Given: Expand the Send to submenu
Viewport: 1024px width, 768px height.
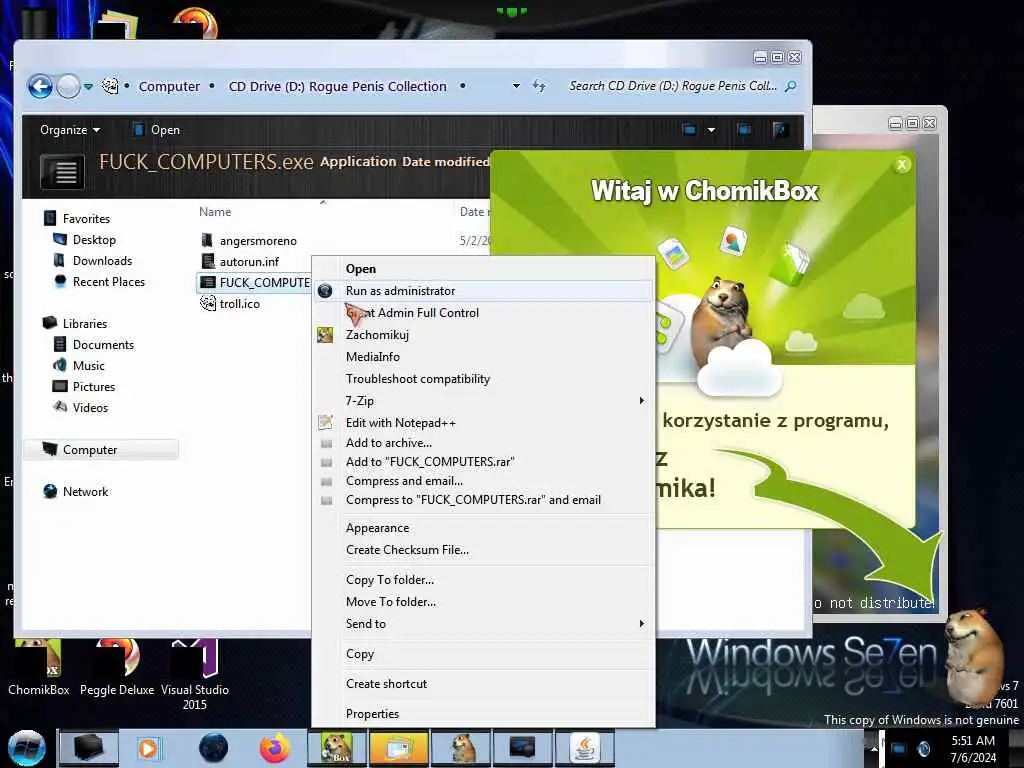Looking at the screenshot, I should coord(483,624).
